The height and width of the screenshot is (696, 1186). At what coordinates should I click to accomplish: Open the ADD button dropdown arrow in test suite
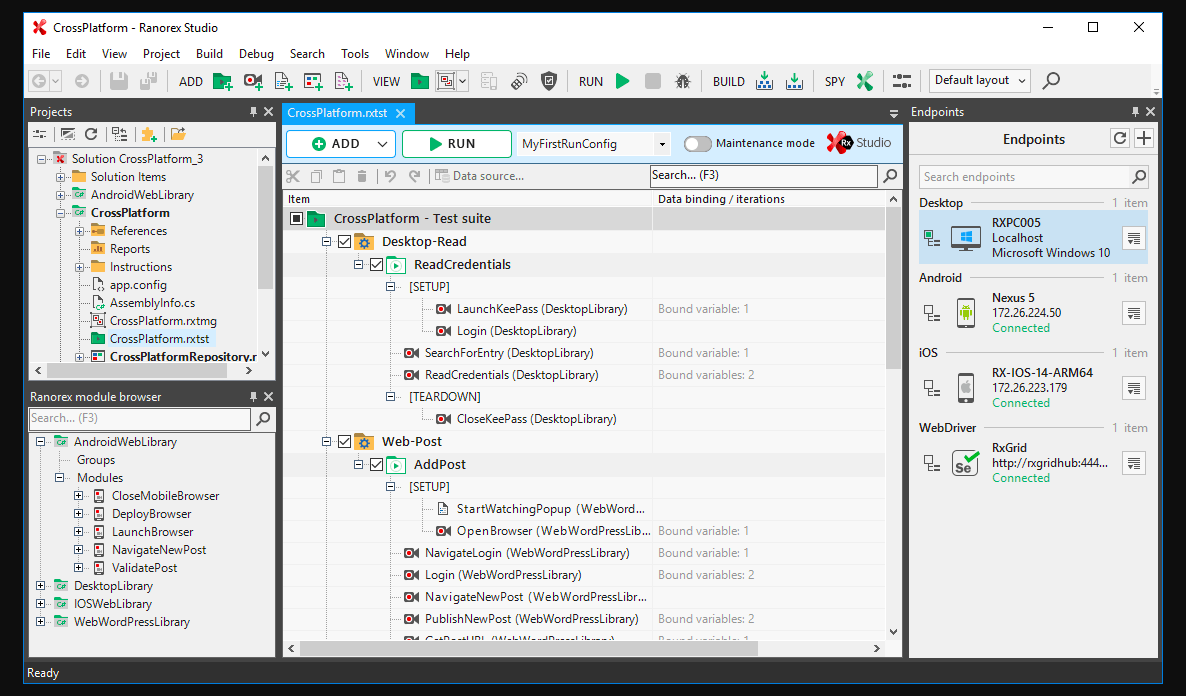pyautogui.click(x=383, y=144)
